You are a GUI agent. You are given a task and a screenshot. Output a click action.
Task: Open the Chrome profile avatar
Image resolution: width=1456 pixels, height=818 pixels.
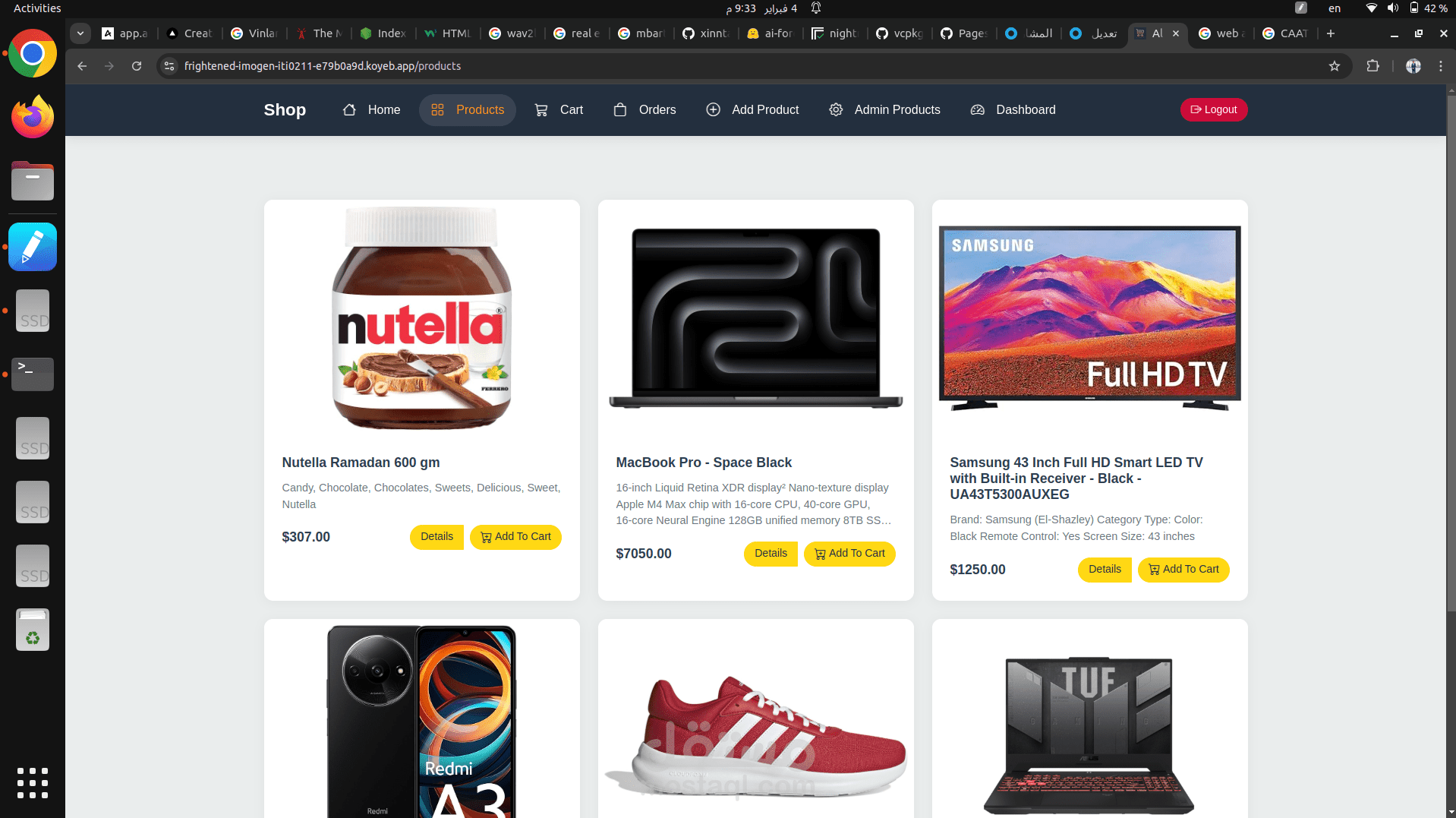pos(1413,66)
